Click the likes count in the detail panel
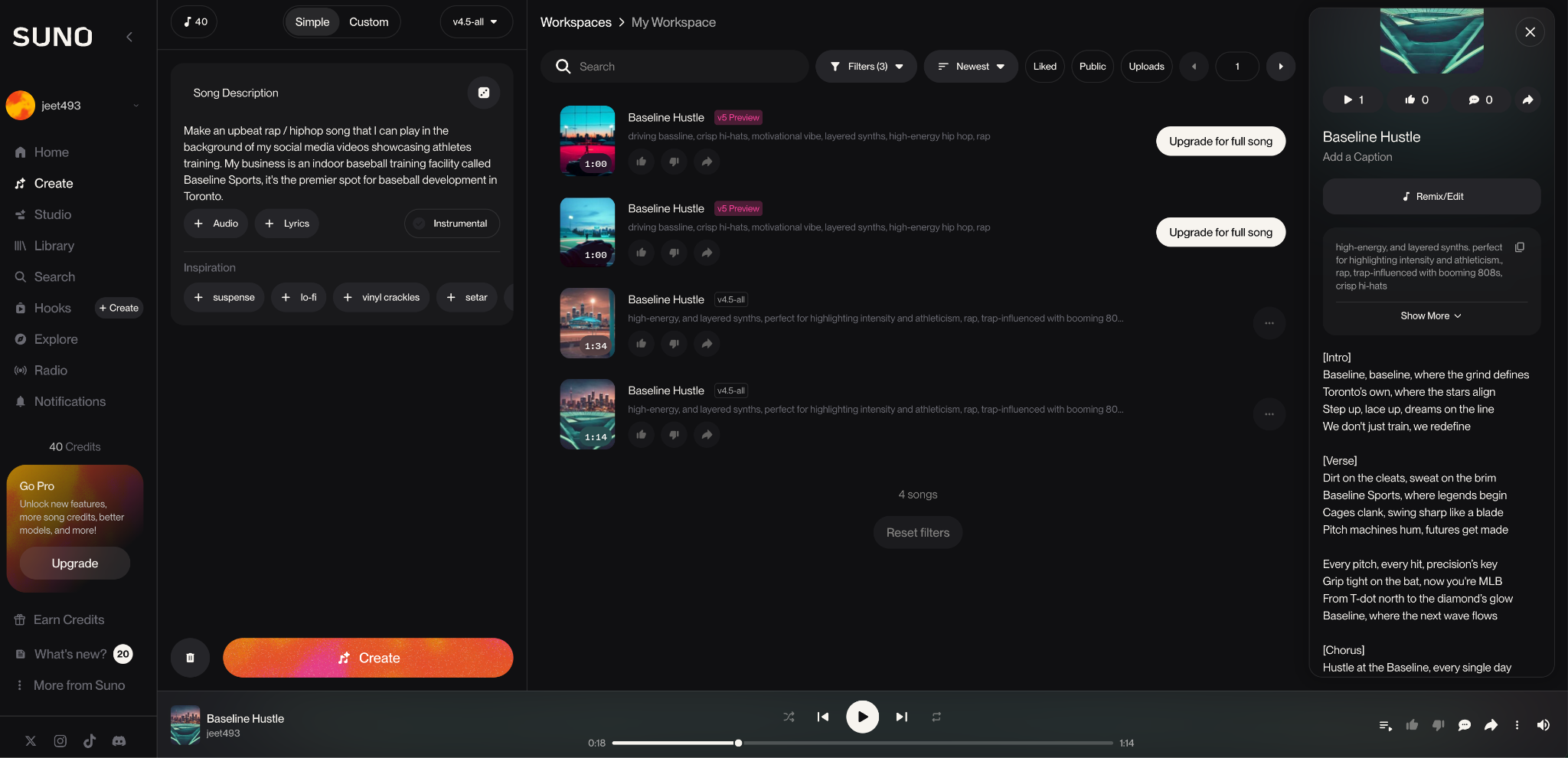 coord(1416,100)
